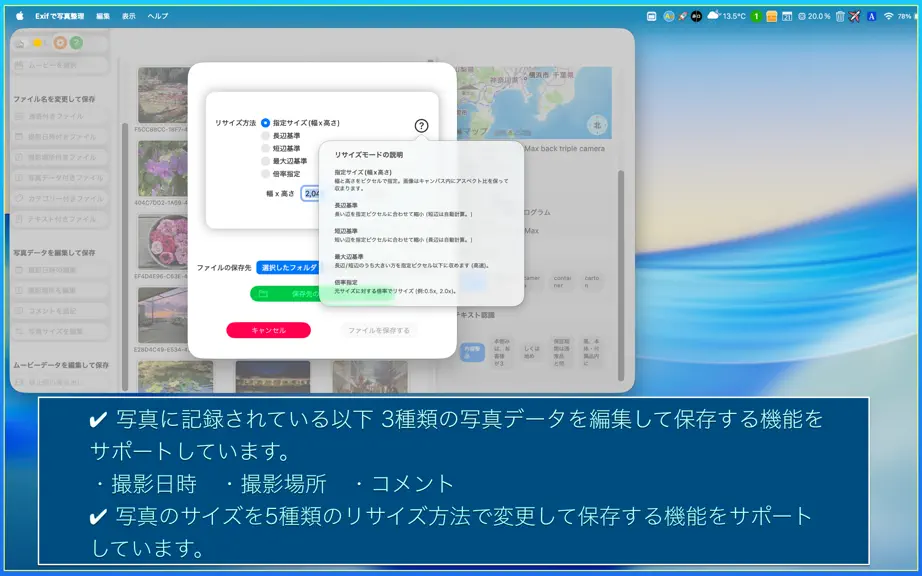
Task: Click コメントを追記 sidebar button
Action: [60, 311]
